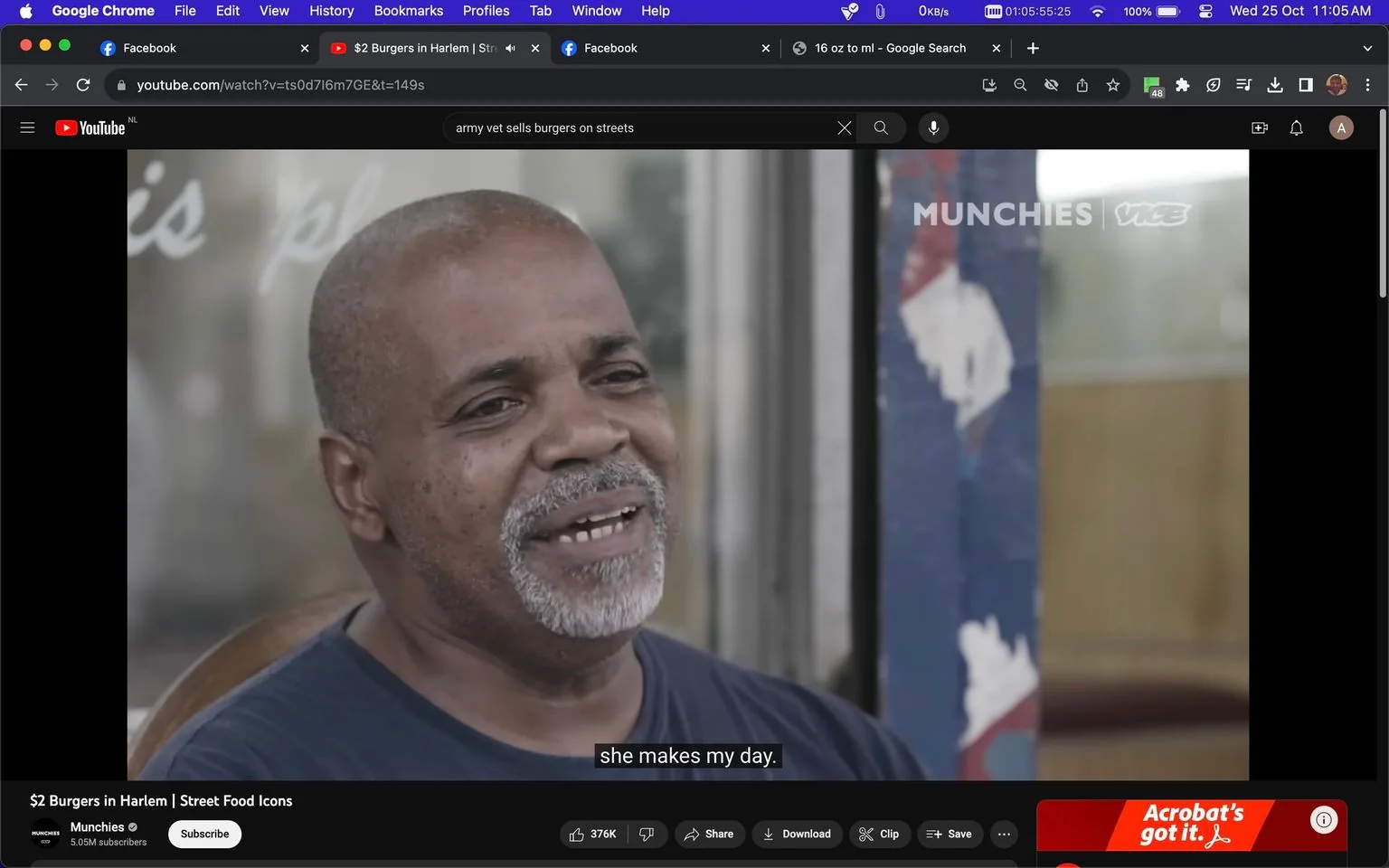Click the swirl extension icon

point(1213,85)
